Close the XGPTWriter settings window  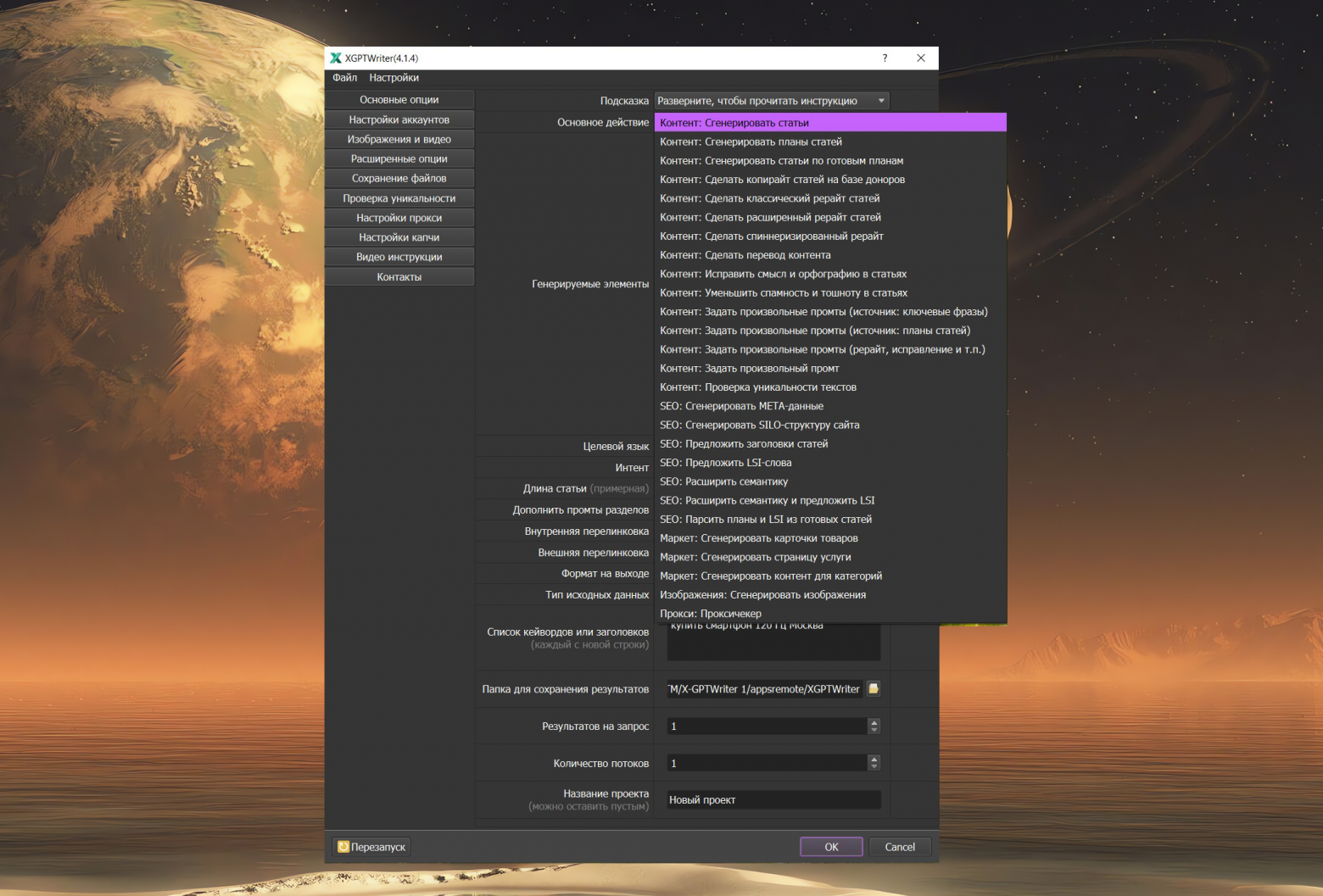[921, 58]
